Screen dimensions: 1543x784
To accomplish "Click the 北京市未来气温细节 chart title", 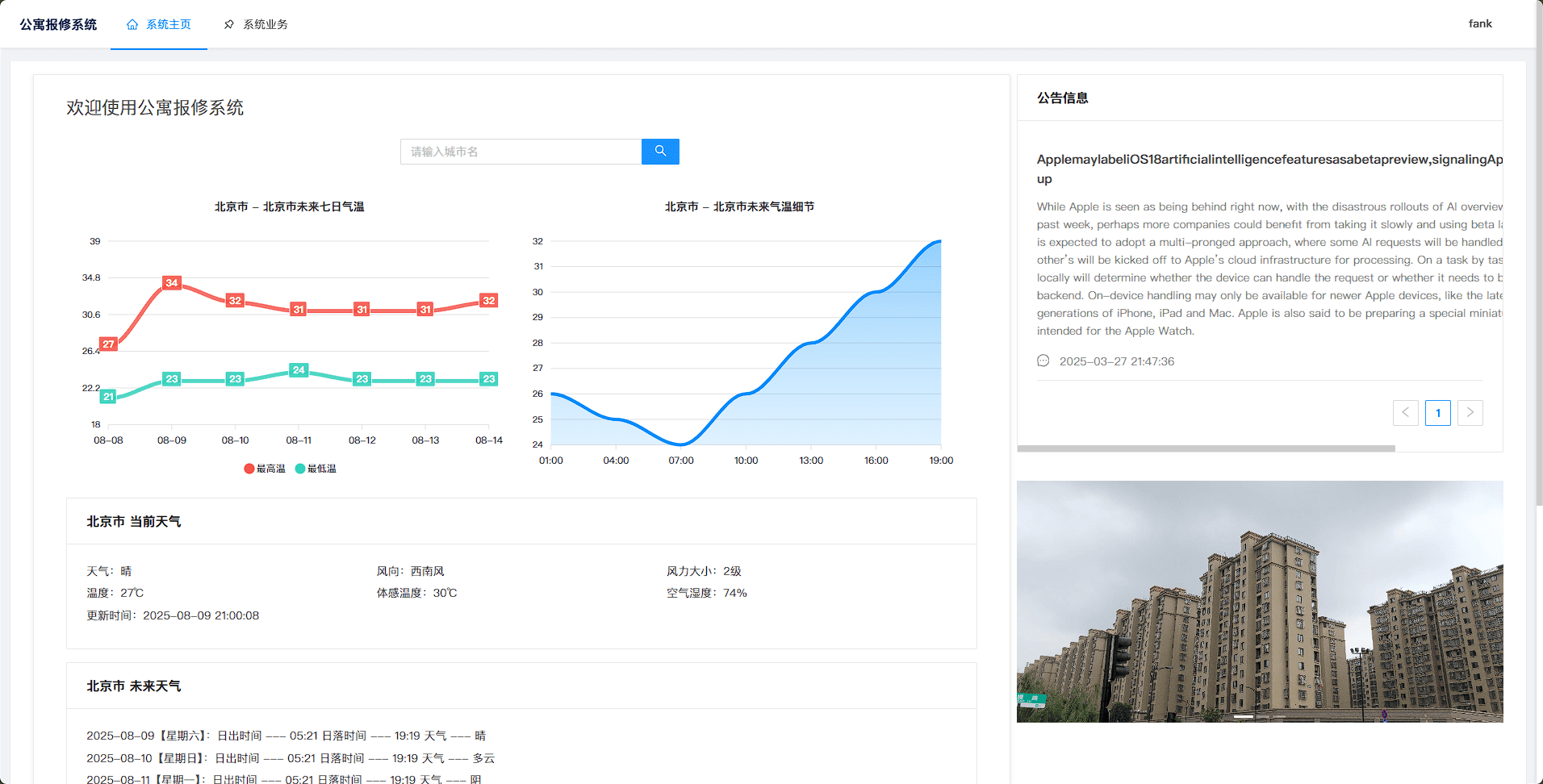I will coord(740,206).
